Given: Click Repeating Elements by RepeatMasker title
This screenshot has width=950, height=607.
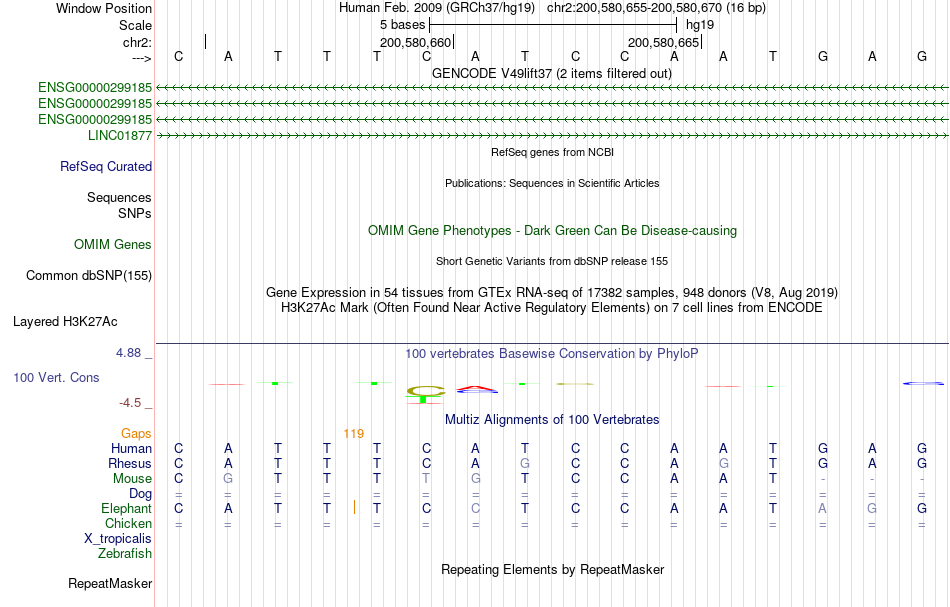Looking at the screenshot, I should [x=553, y=570].
